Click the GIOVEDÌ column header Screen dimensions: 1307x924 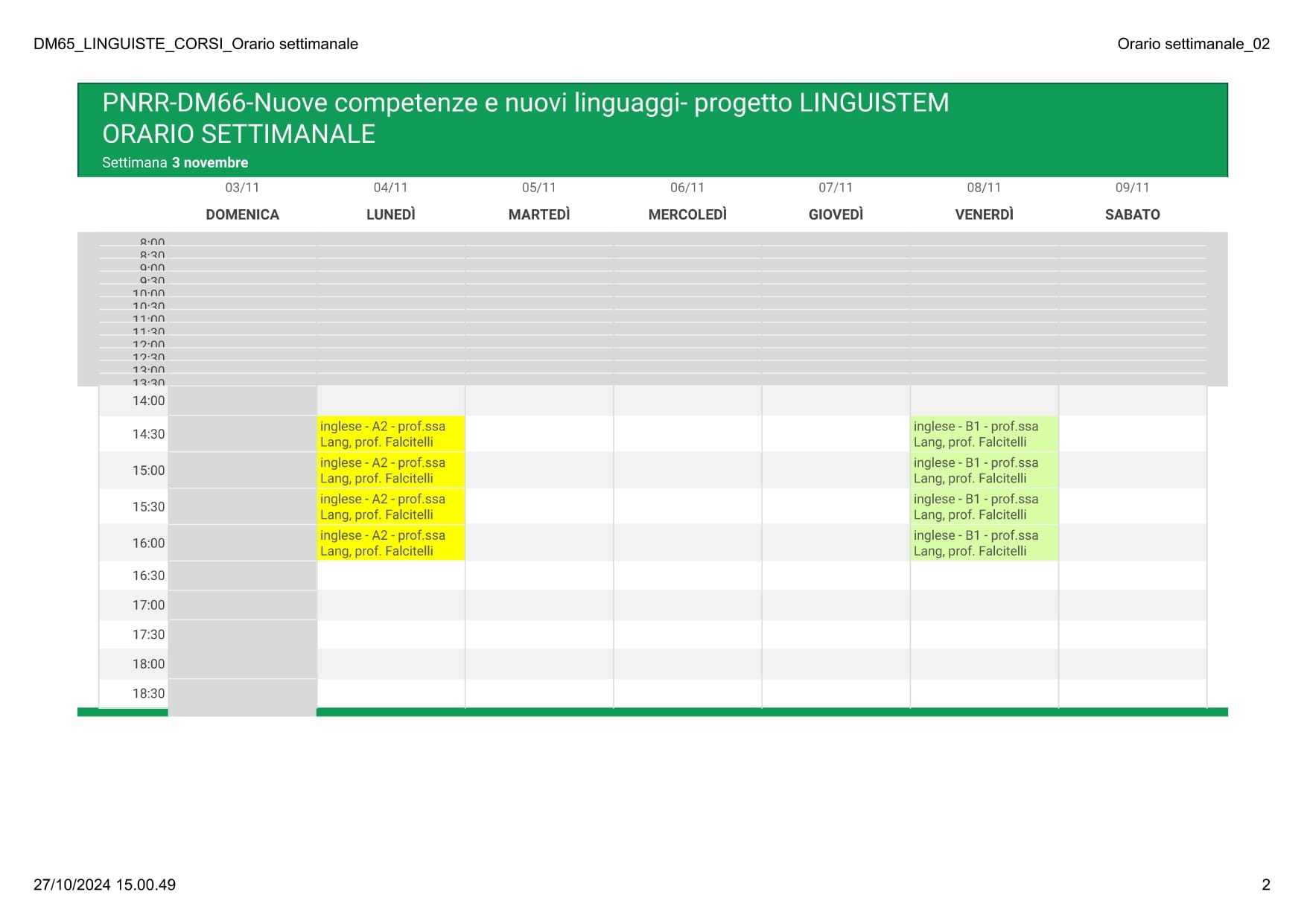pyautogui.click(x=836, y=214)
